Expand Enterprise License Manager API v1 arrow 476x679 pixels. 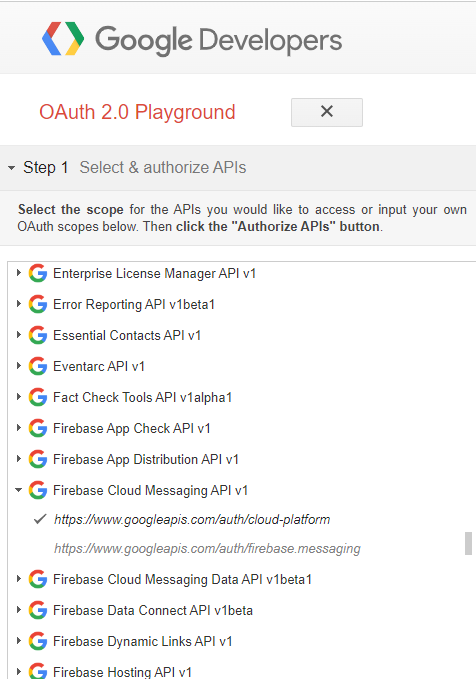(19, 273)
